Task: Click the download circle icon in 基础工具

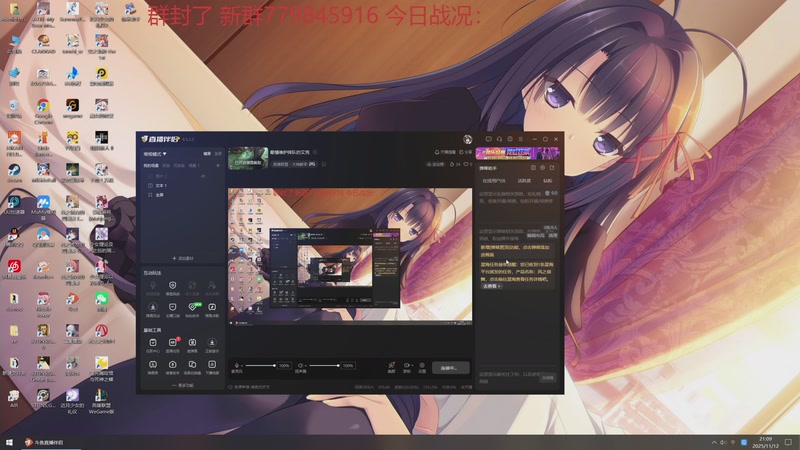Action: pos(212,343)
